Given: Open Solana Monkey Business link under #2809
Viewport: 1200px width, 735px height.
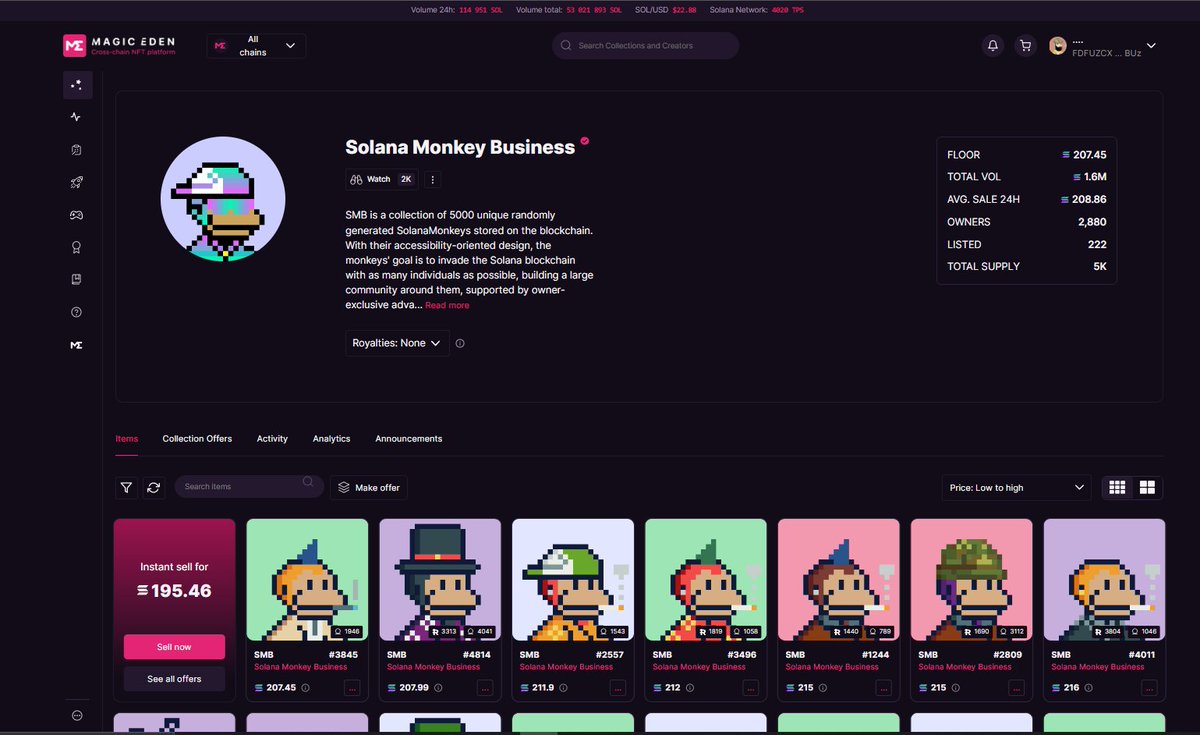Looking at the screenshot, I should 965,667.
